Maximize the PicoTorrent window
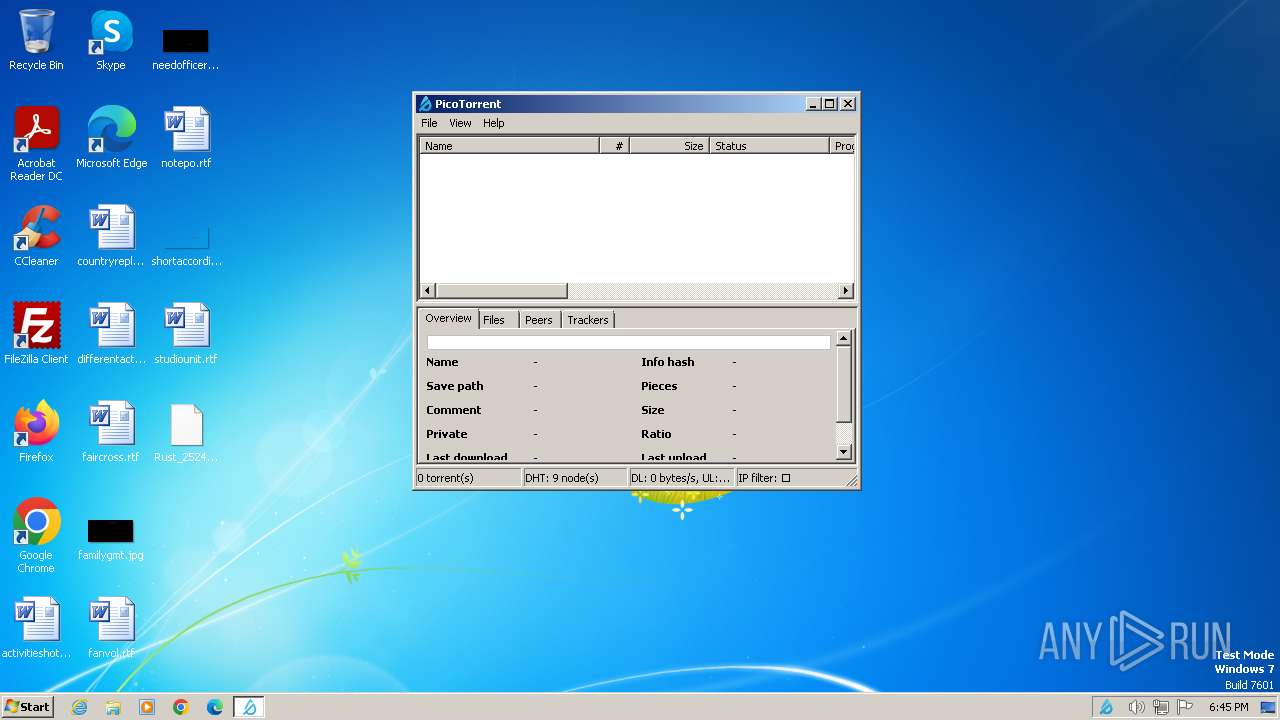The height and width of the screenshot is (720, 1280). [x=829, y=104]
